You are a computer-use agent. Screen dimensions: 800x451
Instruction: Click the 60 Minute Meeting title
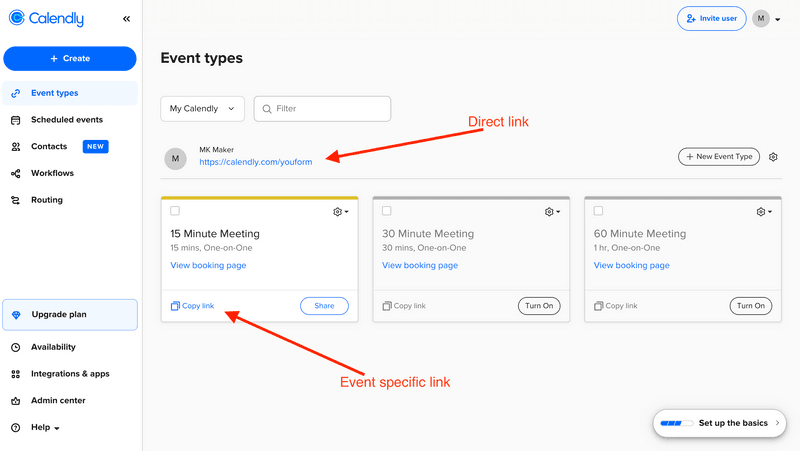[640, 234]
